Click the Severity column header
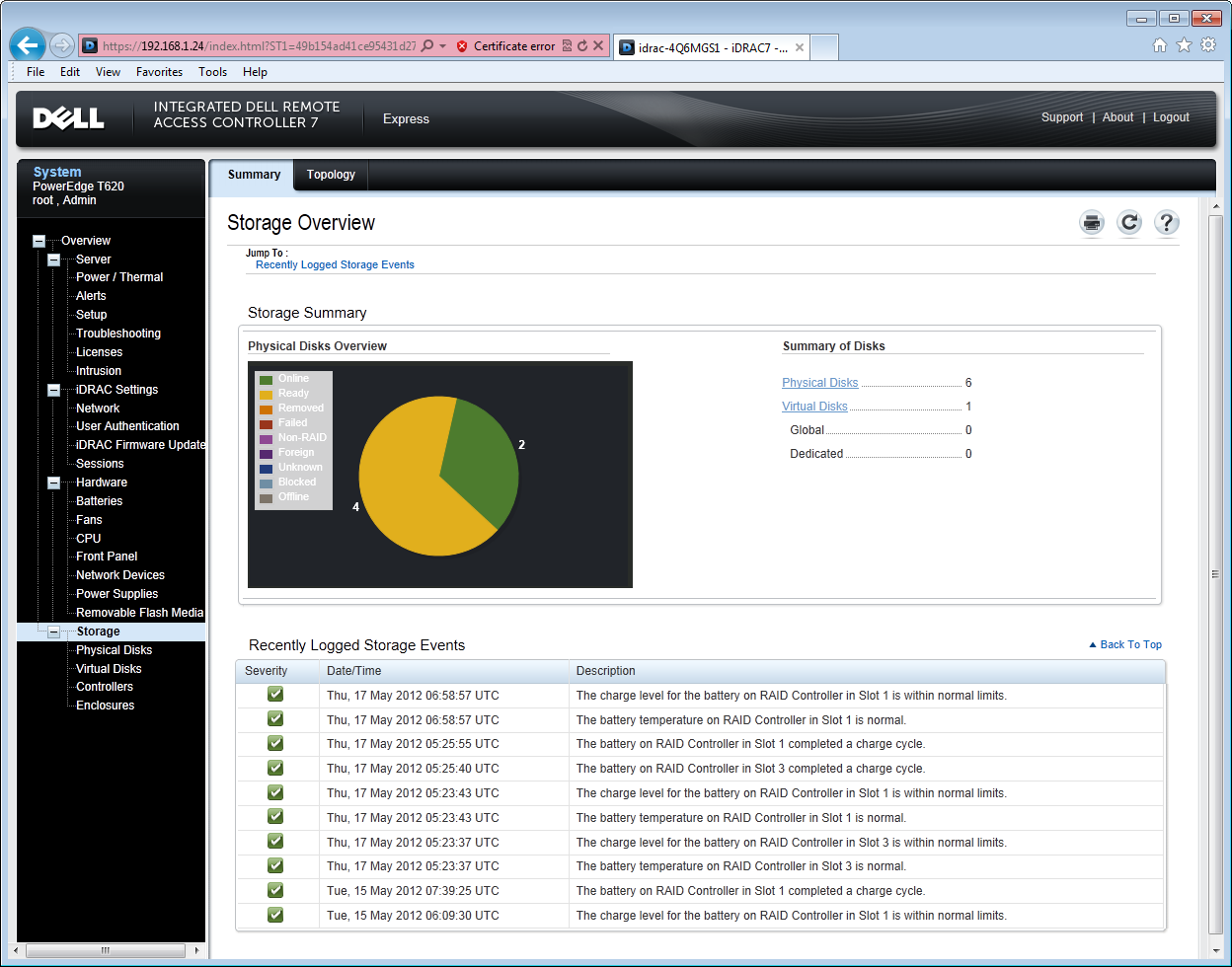 coord(277,671)
